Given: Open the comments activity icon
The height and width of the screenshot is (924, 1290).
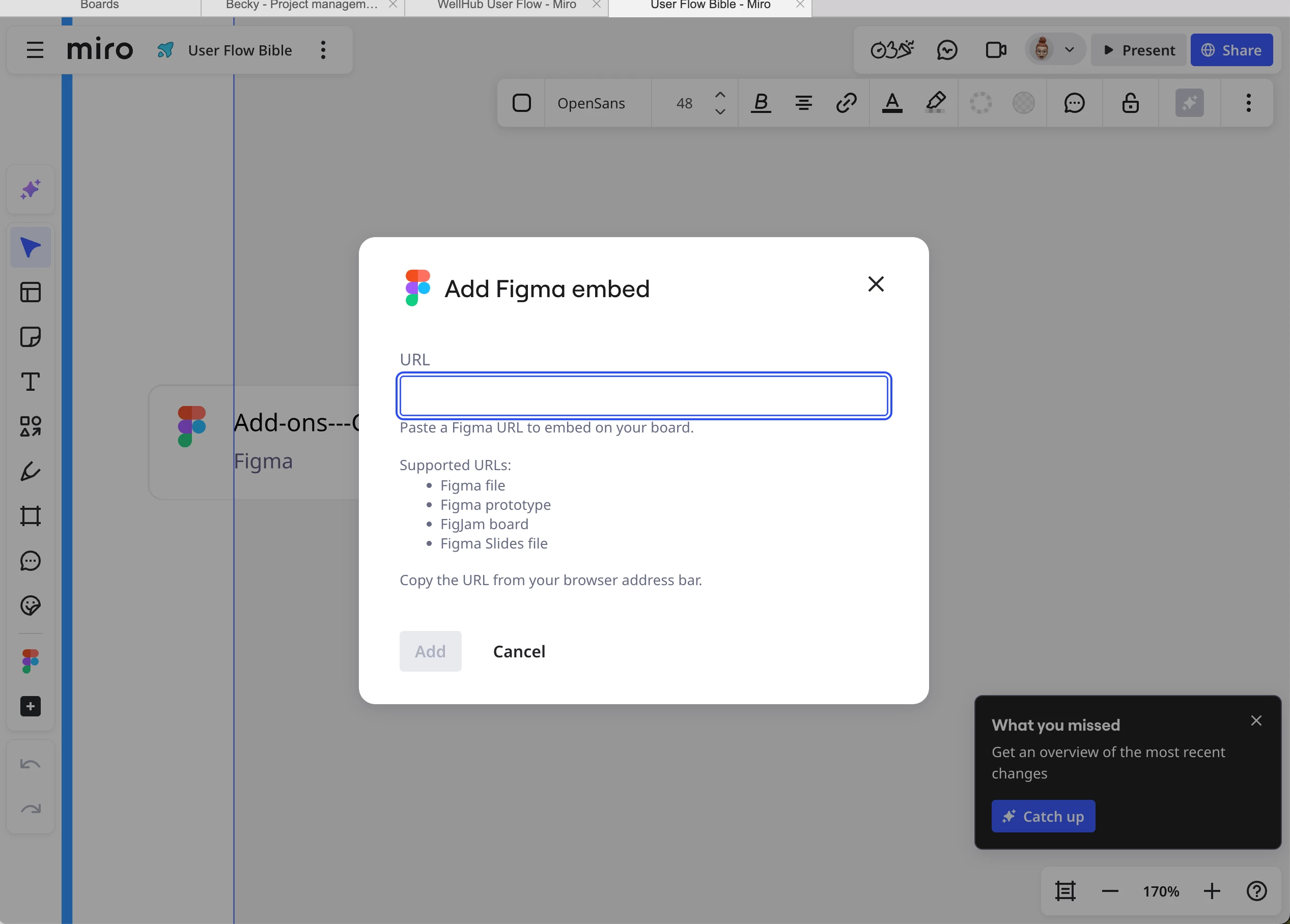Looking at the screenshot, I should tap(947, 50).
